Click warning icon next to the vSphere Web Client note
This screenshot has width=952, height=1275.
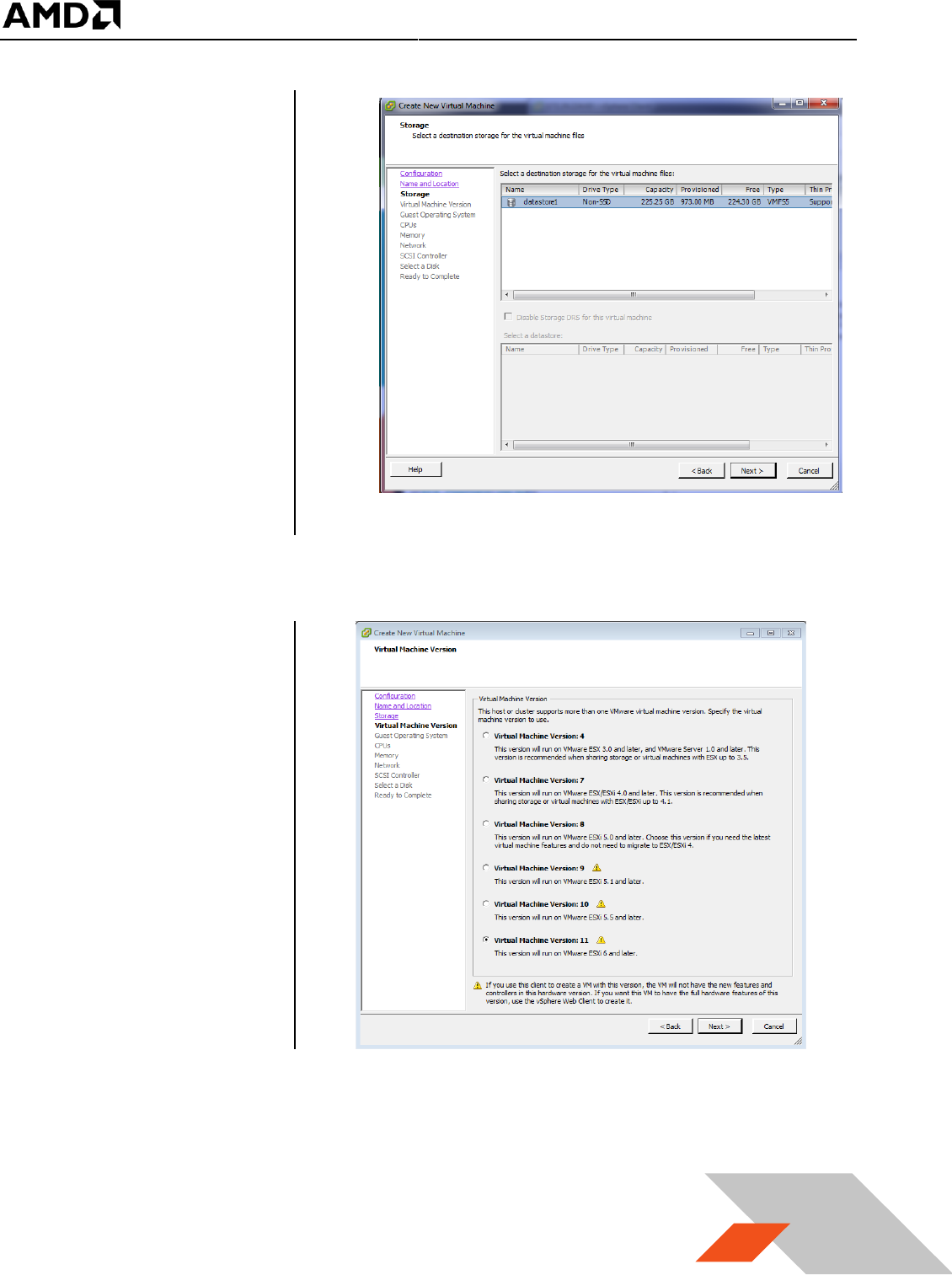pyautogui.click(x=478, y=985)
